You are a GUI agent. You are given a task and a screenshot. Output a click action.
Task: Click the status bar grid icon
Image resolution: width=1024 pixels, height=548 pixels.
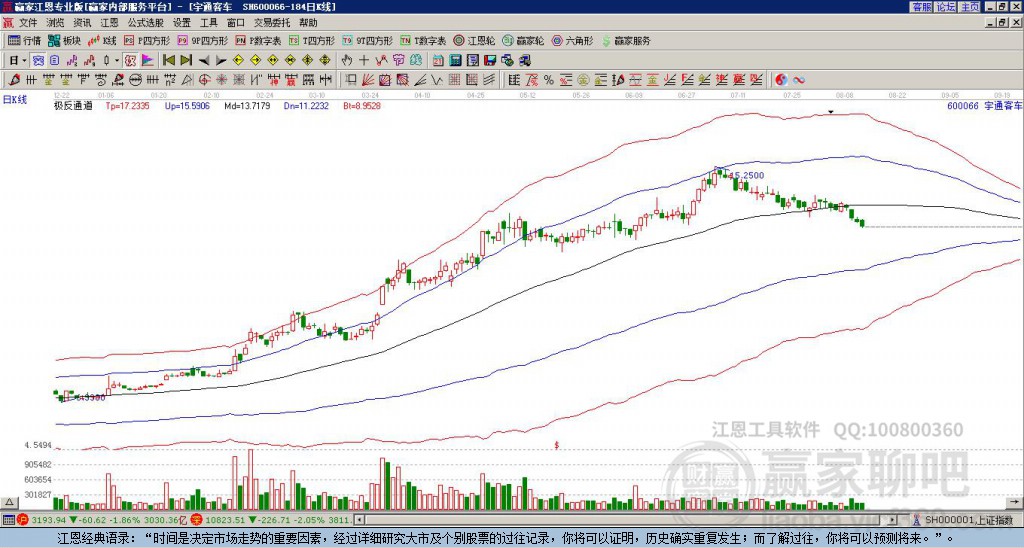coord(8,520)
